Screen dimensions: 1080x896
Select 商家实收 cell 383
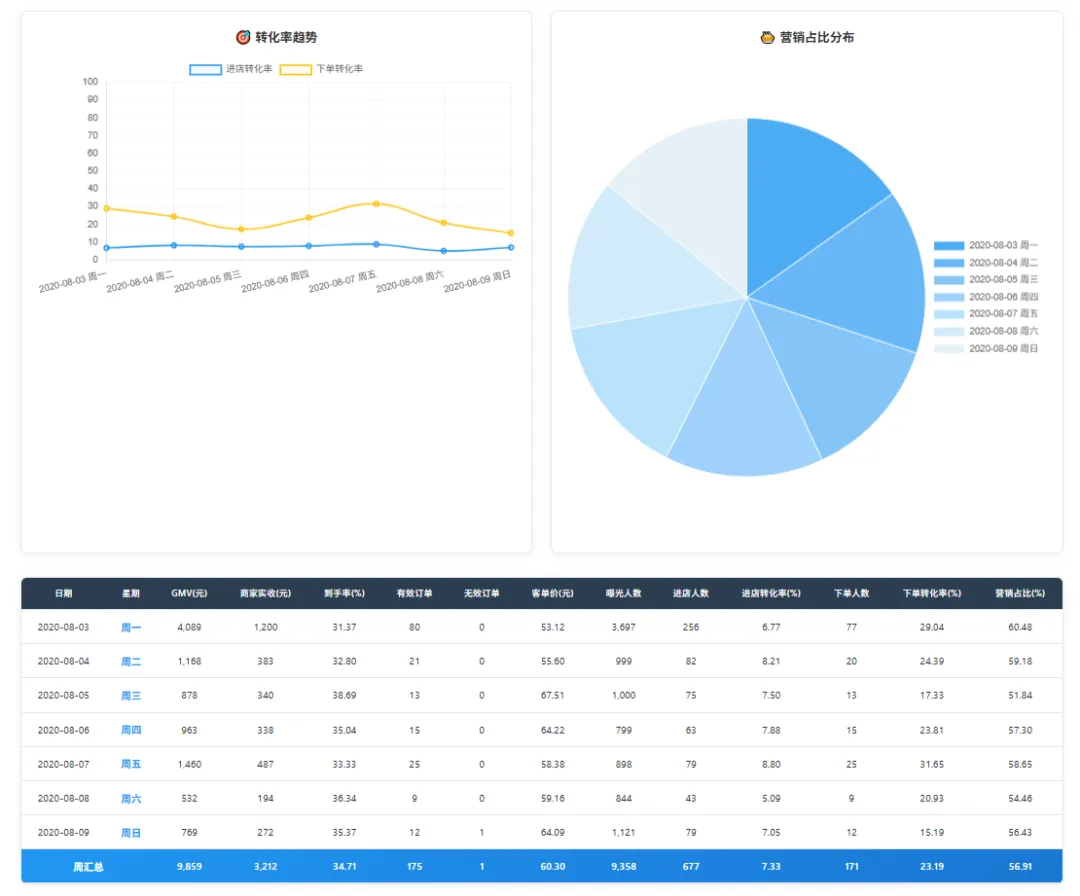[265, 661]
